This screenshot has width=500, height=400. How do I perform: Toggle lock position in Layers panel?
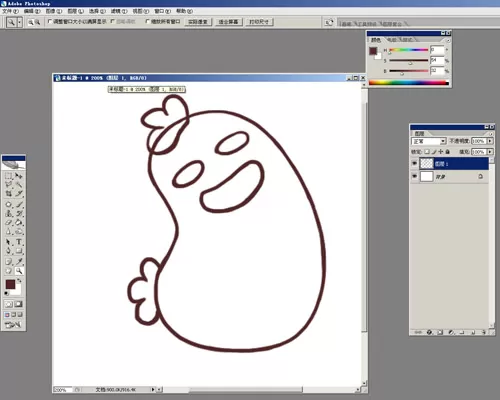[x=441, y=152]
